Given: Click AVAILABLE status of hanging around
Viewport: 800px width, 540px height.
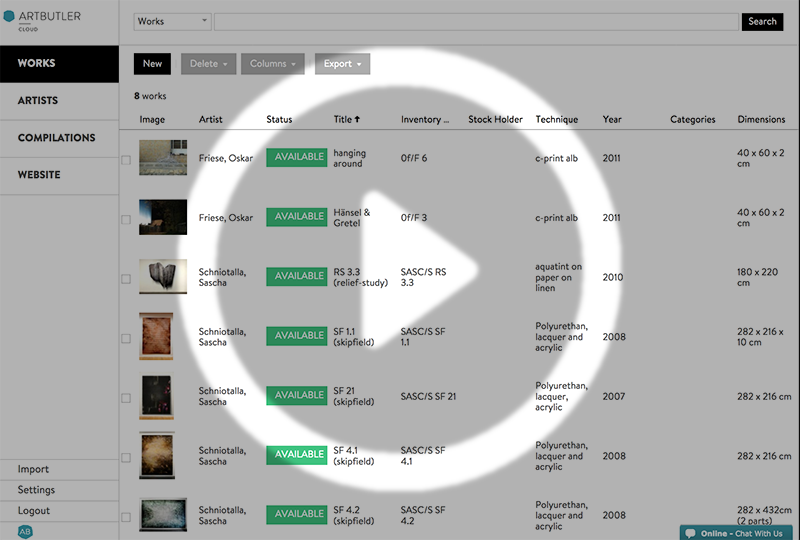Looking at the screenshot, I should pos(296,157).
